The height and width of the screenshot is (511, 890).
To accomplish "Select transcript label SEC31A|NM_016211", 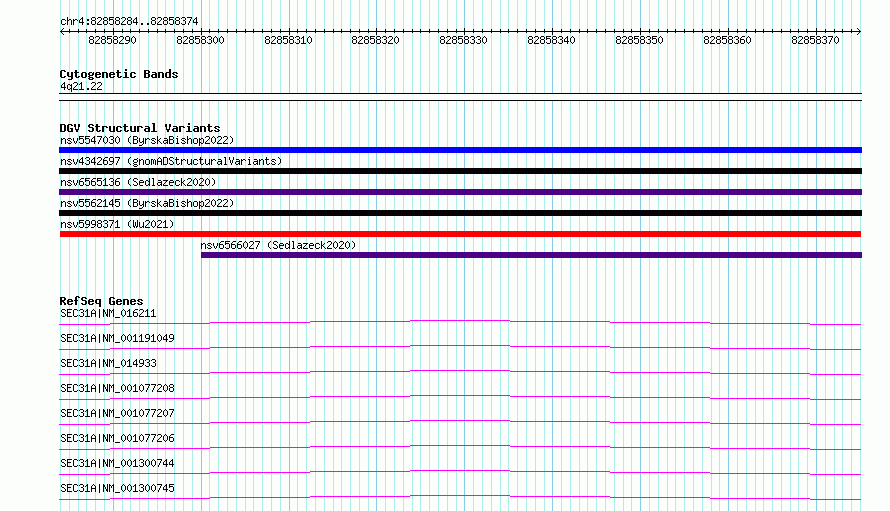I will tap(108, 313).
